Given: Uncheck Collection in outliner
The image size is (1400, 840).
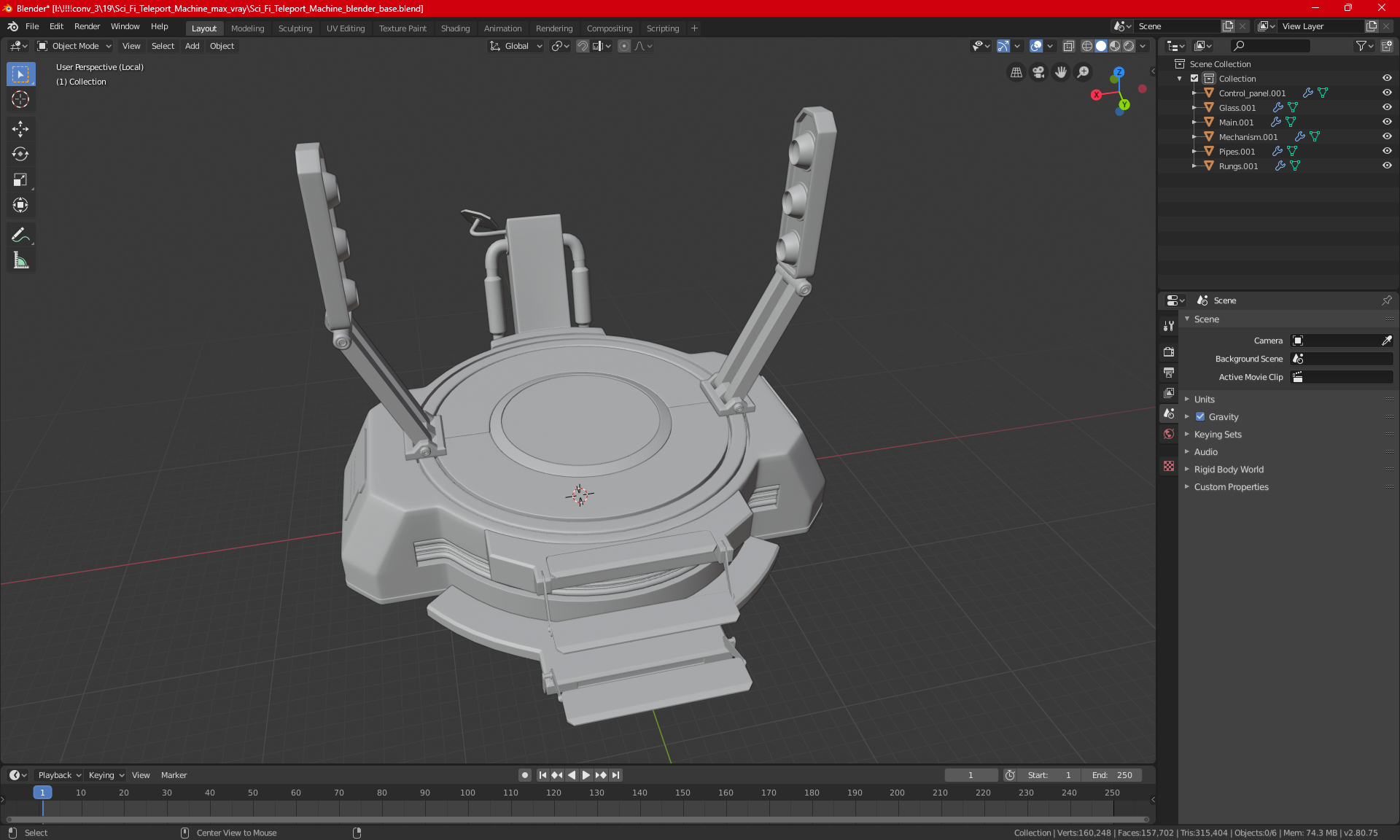Looking at the screenshot, I should (x=1194, y=78).
